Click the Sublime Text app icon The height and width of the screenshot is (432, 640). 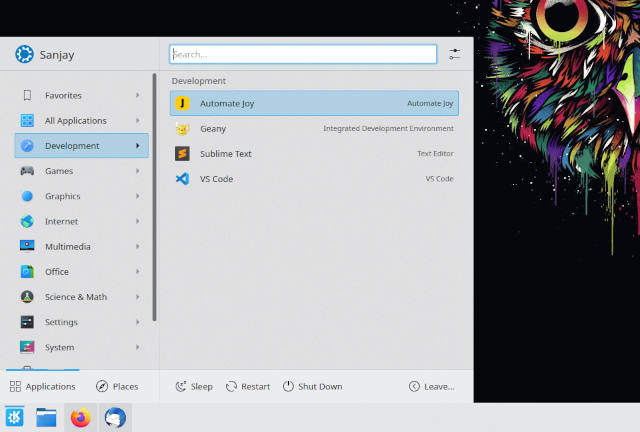[x=182, y=154]
